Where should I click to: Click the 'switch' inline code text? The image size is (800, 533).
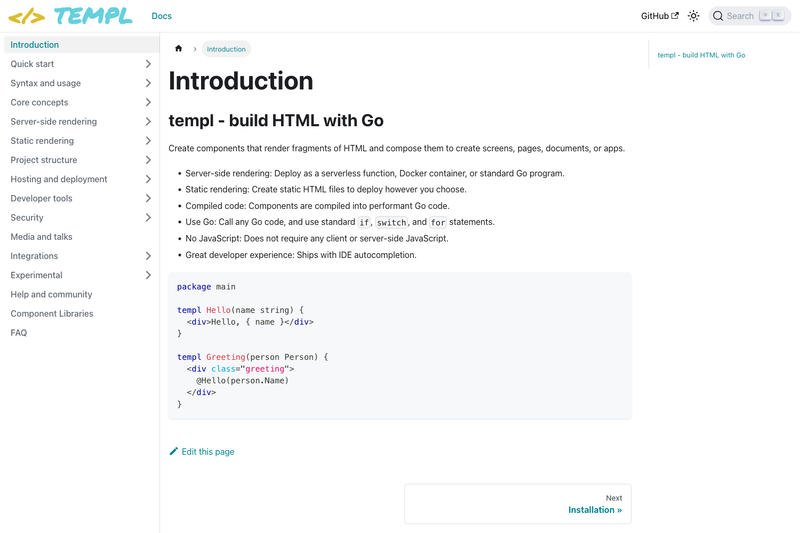391,222
